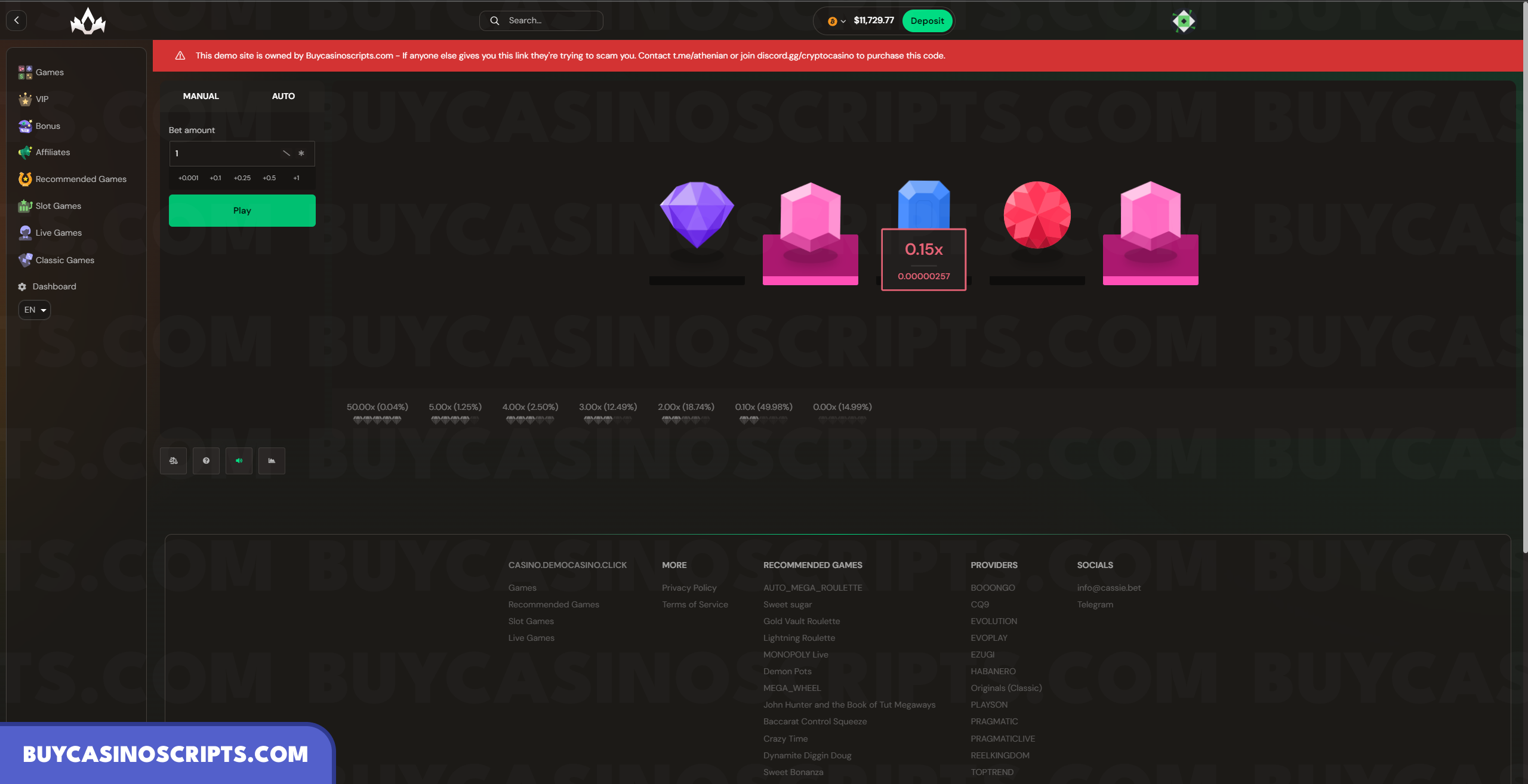Open the provably fair scales icon

pos(173,461)
